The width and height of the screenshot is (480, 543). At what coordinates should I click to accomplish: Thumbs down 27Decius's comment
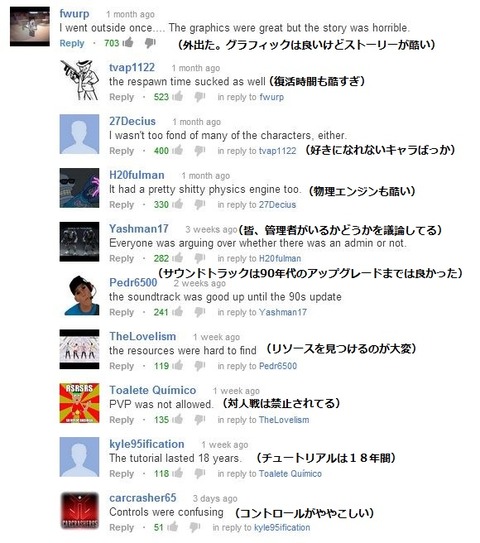pyautogui.click(x=199, y=151)
